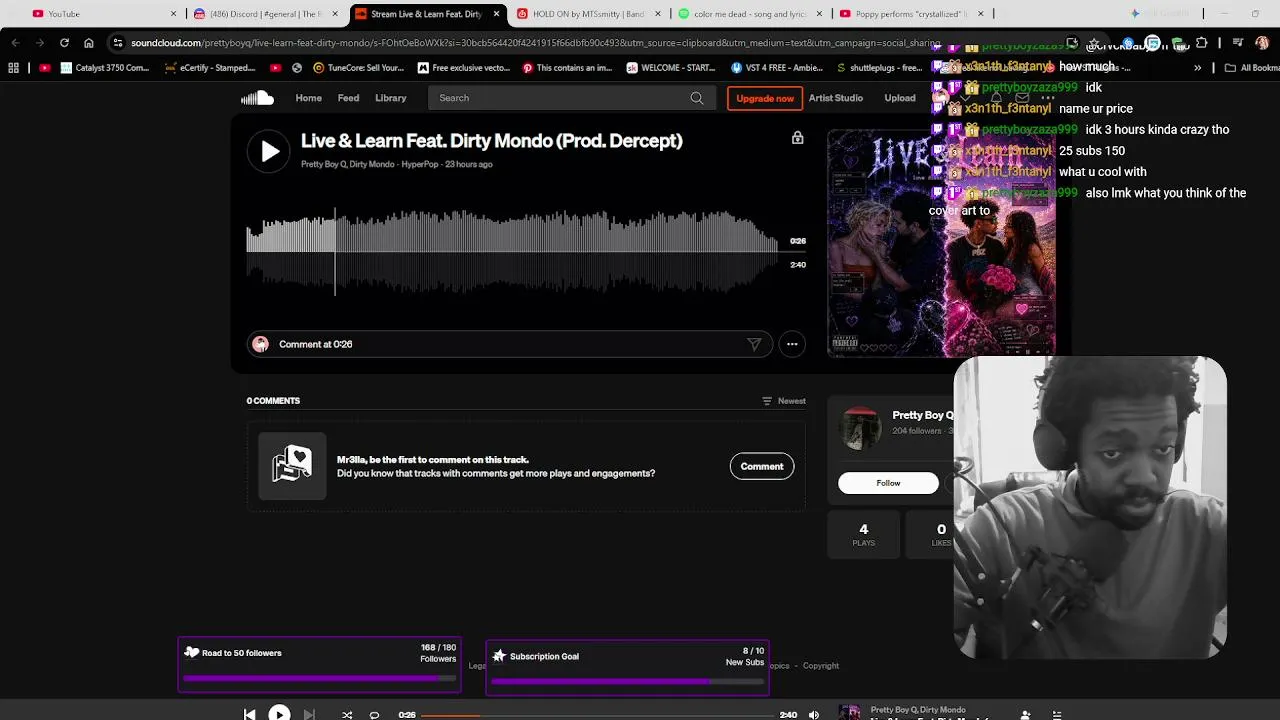1280x720 pixels.
Task: Expand the bookmarks overflow chevron
Action: [x=1197, y=68]
